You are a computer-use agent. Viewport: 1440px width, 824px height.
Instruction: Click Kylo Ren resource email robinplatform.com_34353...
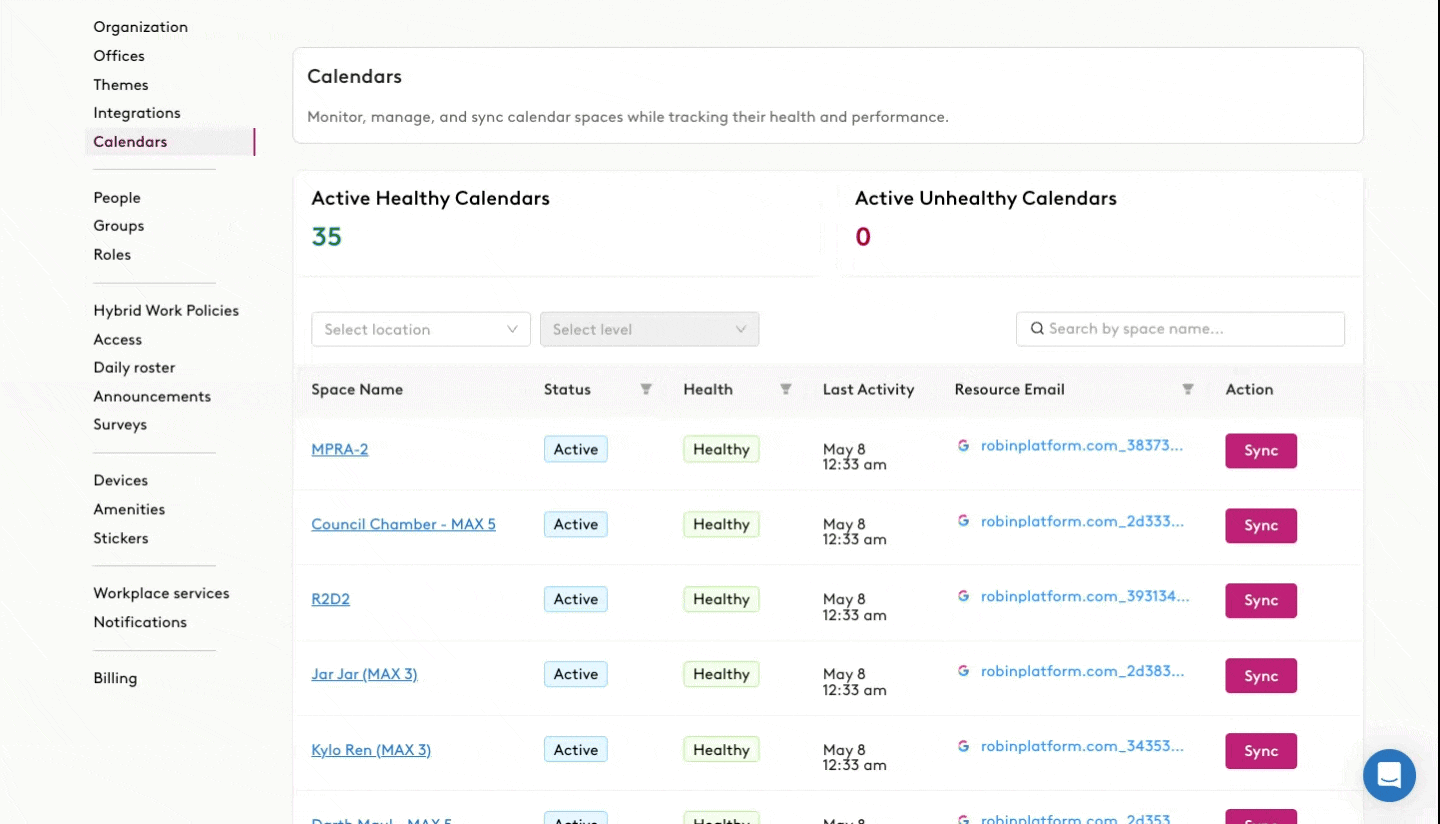[1082, 746]
